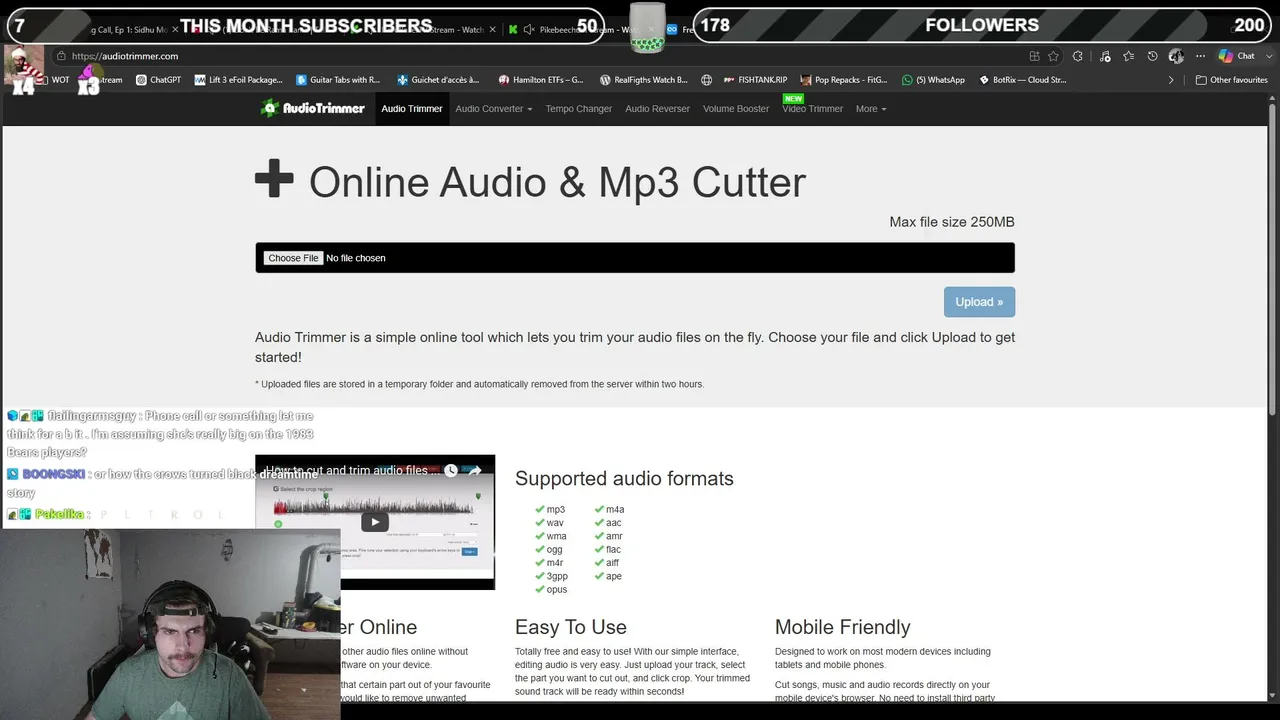Image resolution: width=1280 pixels, height=720 pixels.
Task: Click the AudioTrimmer logo
Action: point(312,108)
